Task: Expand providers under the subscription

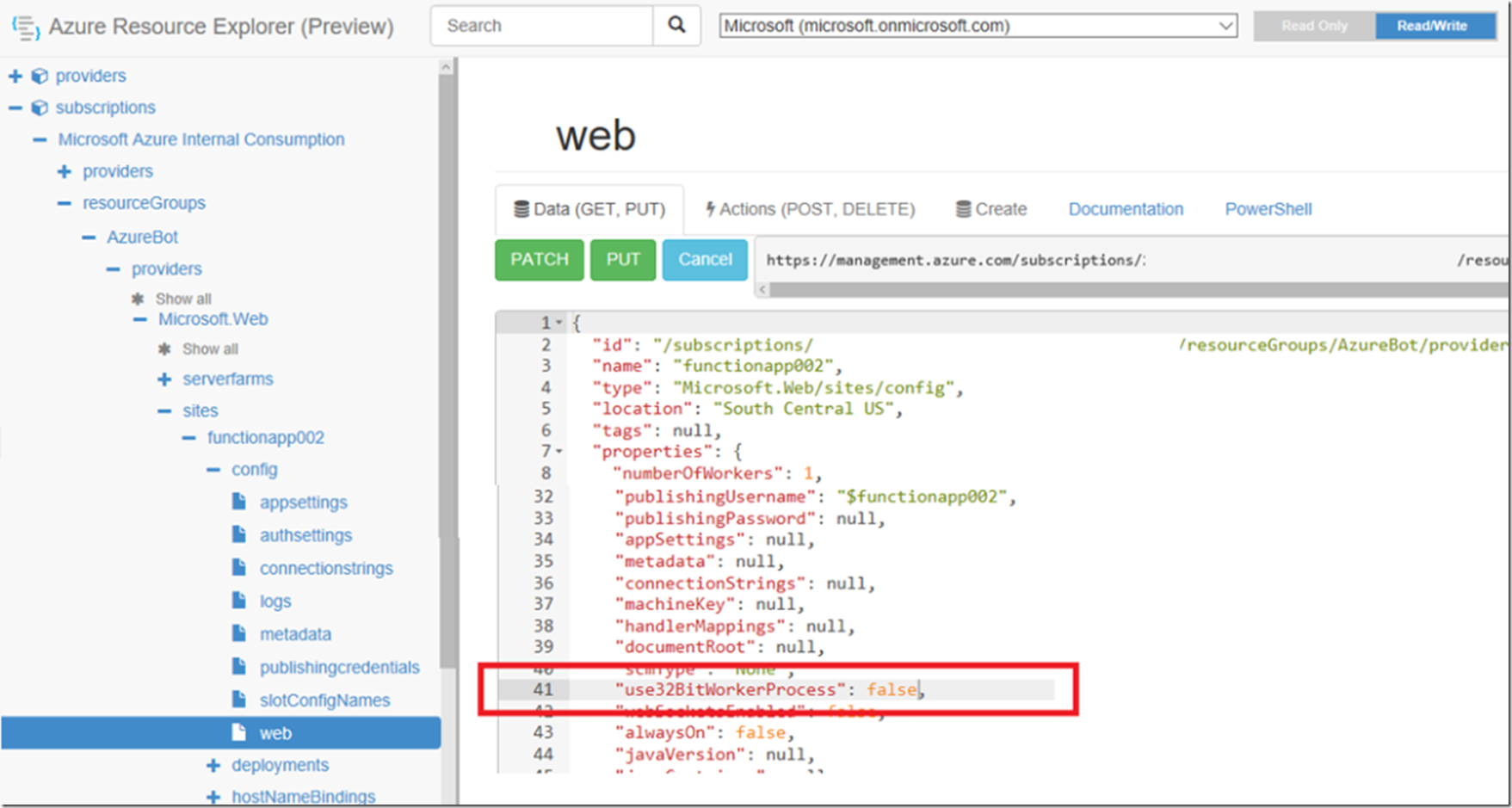Action: [x=65, y=171]
